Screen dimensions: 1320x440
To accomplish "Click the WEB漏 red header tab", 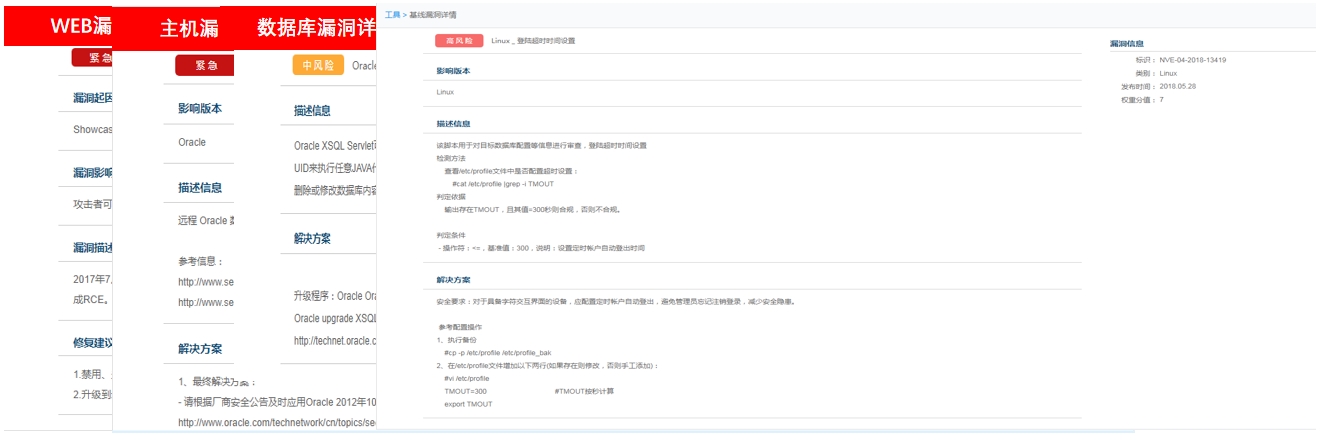I will pyautogui.click(x=59, y=26).
